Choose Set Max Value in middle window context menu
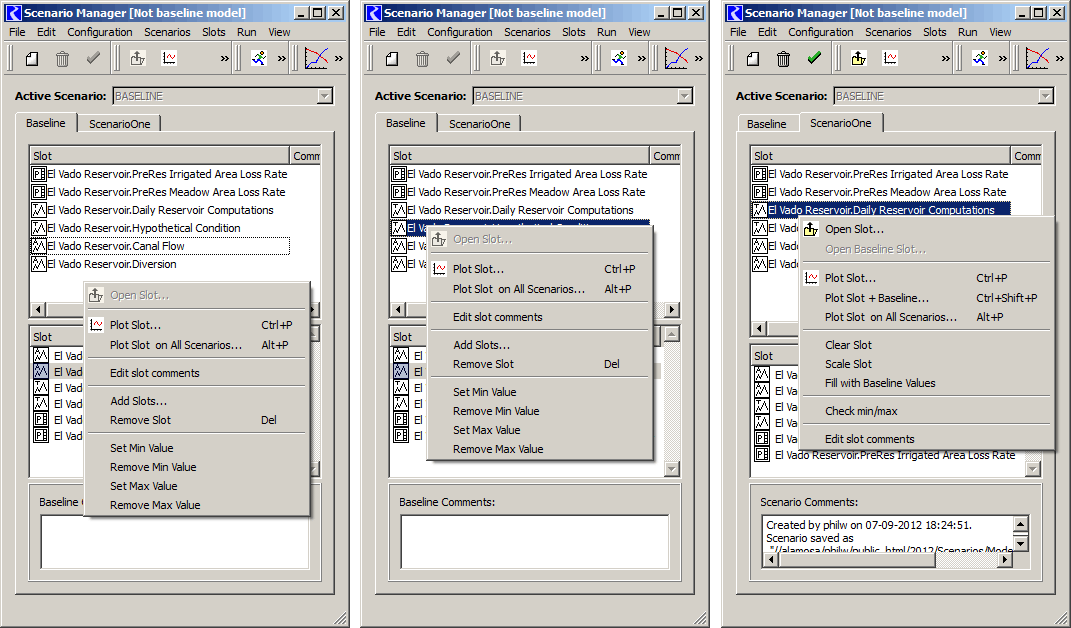This screenshot has height=628, width=1071. pyautogui.click(x=540, y=430)
